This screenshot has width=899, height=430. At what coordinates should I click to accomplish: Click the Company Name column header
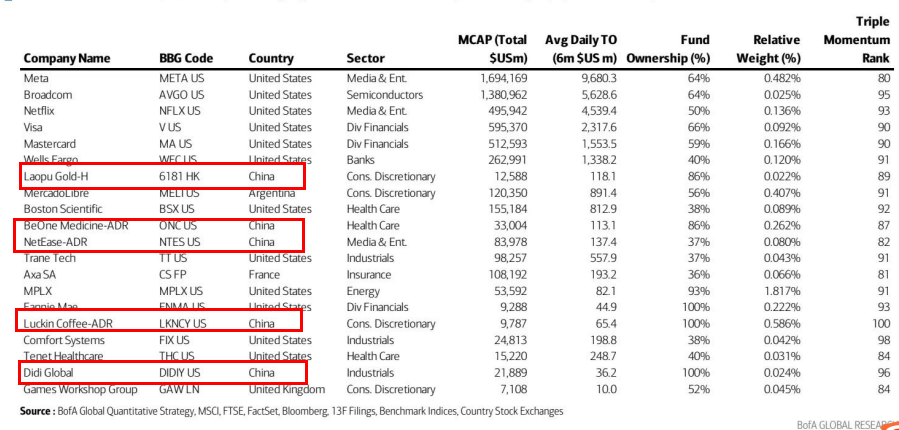tap(68, 58)
